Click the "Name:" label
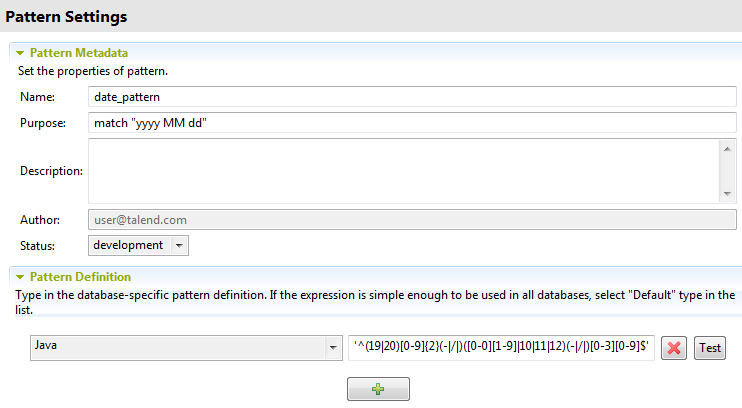 pos(37,97)
